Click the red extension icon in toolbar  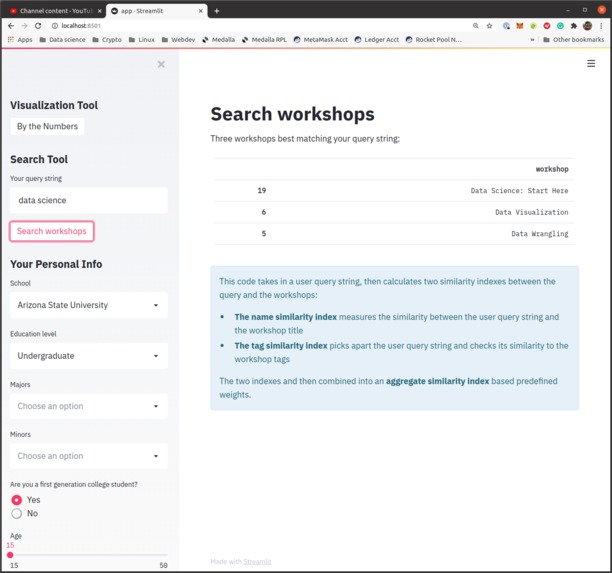pos(547,26)
